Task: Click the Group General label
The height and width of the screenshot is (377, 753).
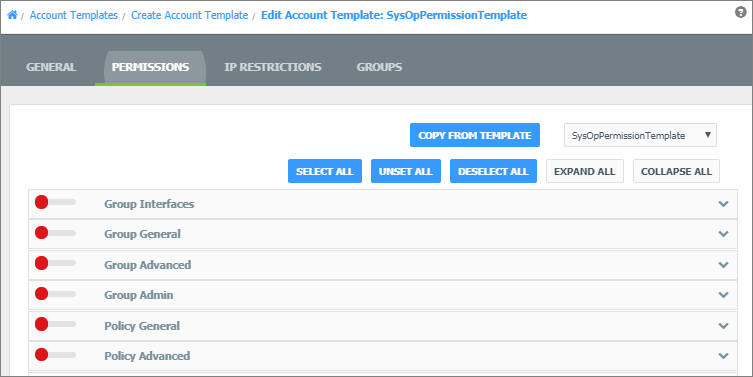Action: pyautogui.click(x=143, y=234)
